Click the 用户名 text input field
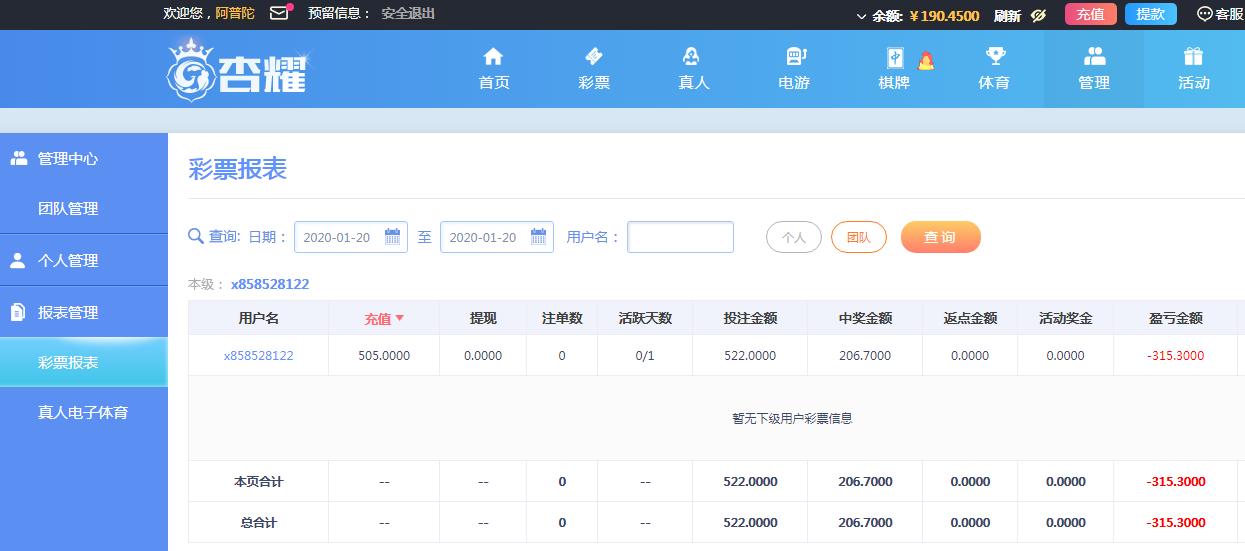Screen dimensions: 1245x551 [x=680, y=237]
